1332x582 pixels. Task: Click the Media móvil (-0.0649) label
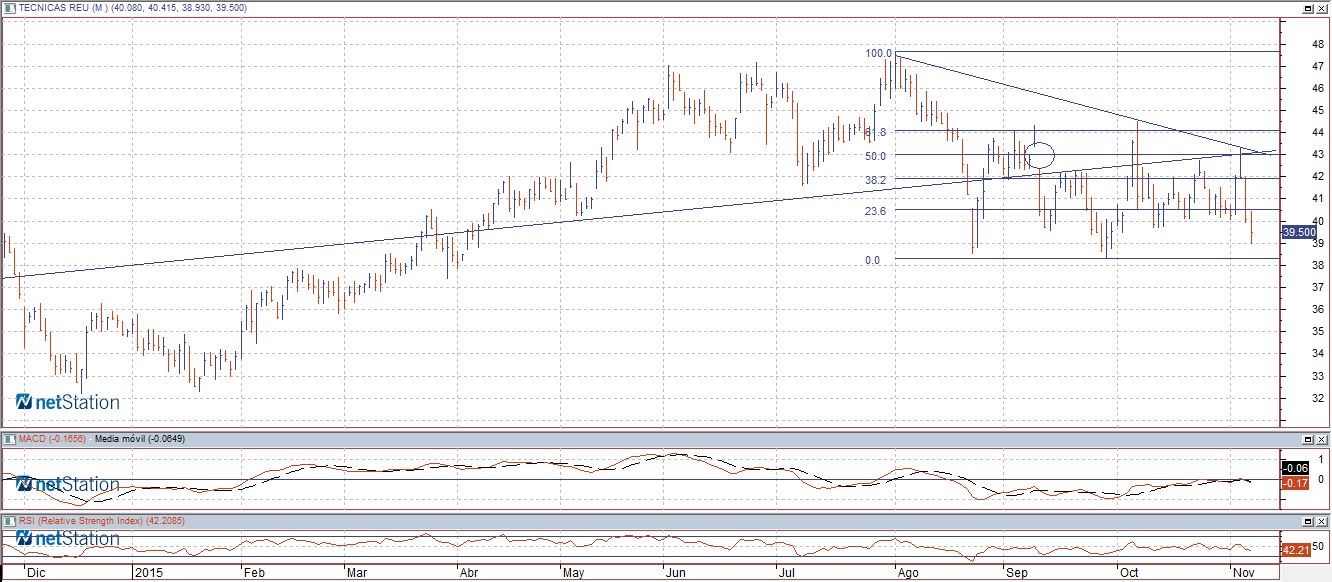click(141, 439)
